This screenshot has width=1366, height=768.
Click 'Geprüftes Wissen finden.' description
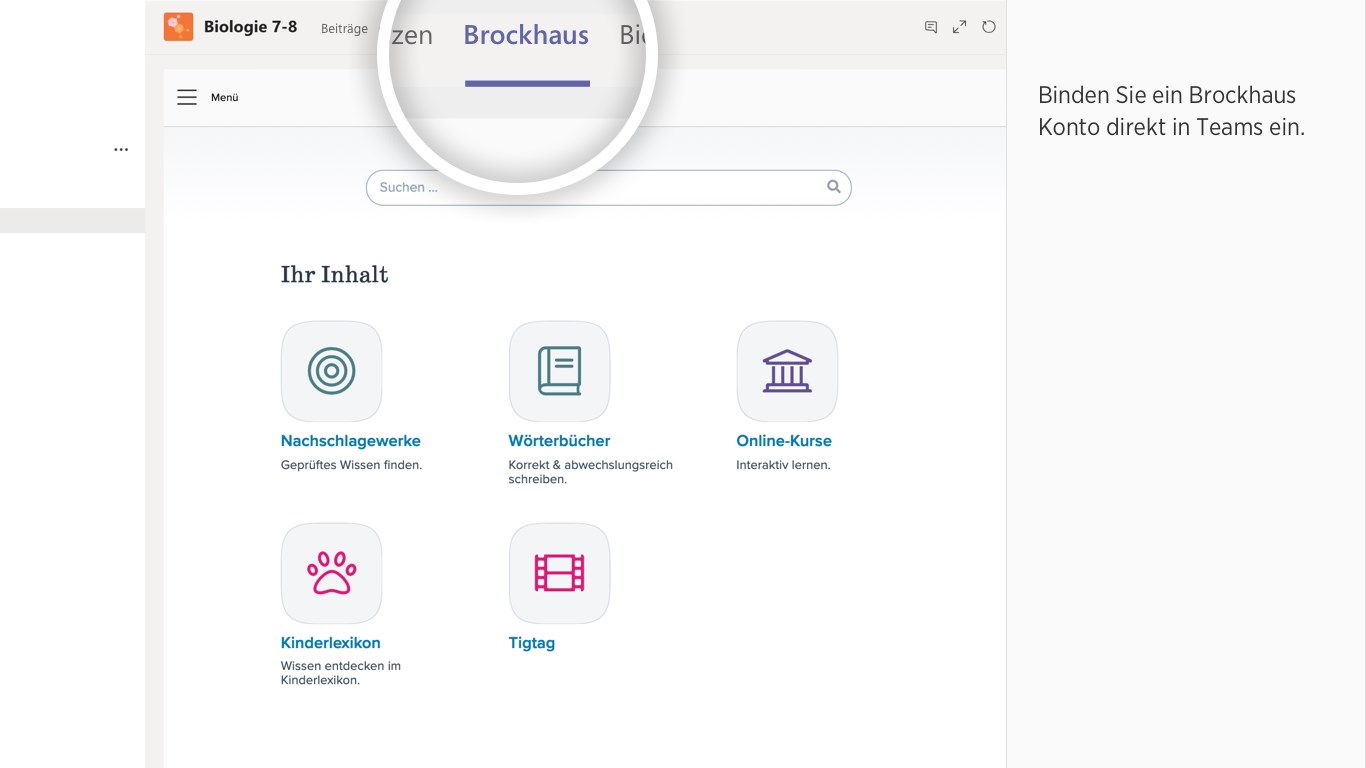tap(351, 465)
